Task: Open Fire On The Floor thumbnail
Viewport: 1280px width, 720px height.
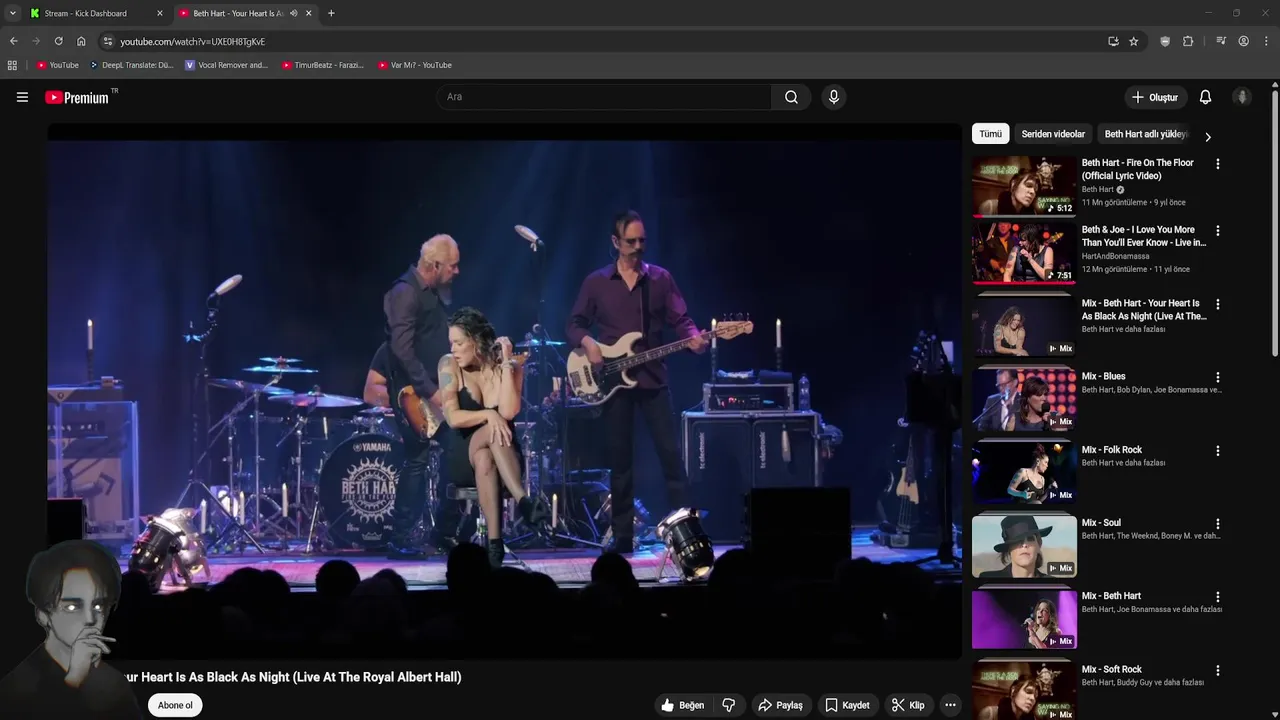Action: point(1024,186)
